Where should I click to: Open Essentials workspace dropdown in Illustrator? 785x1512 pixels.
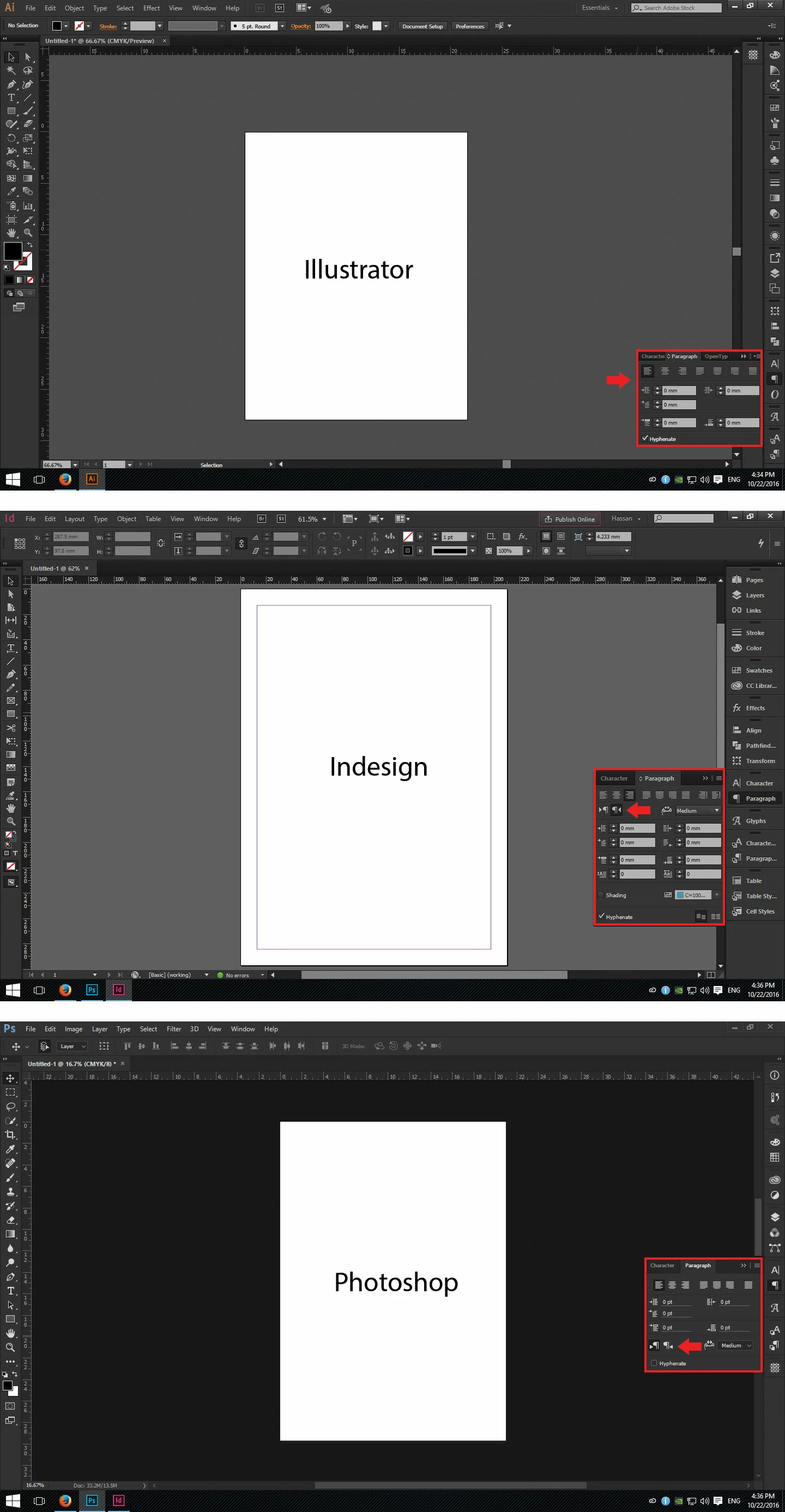[x=600, y=8]
